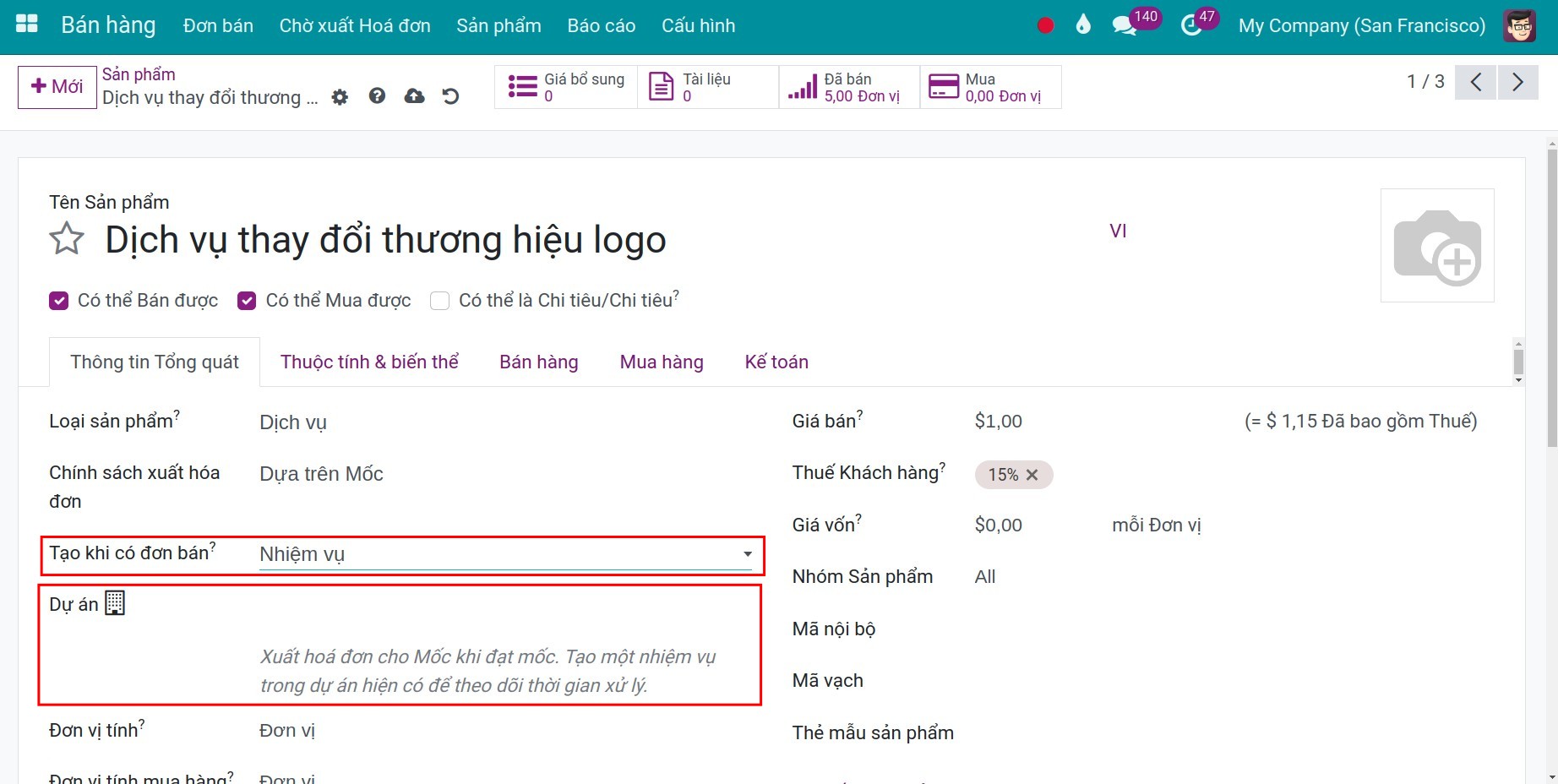Mark product as favorite with the star
Screen dimensions: 1558x784
[x=66, y=239]
